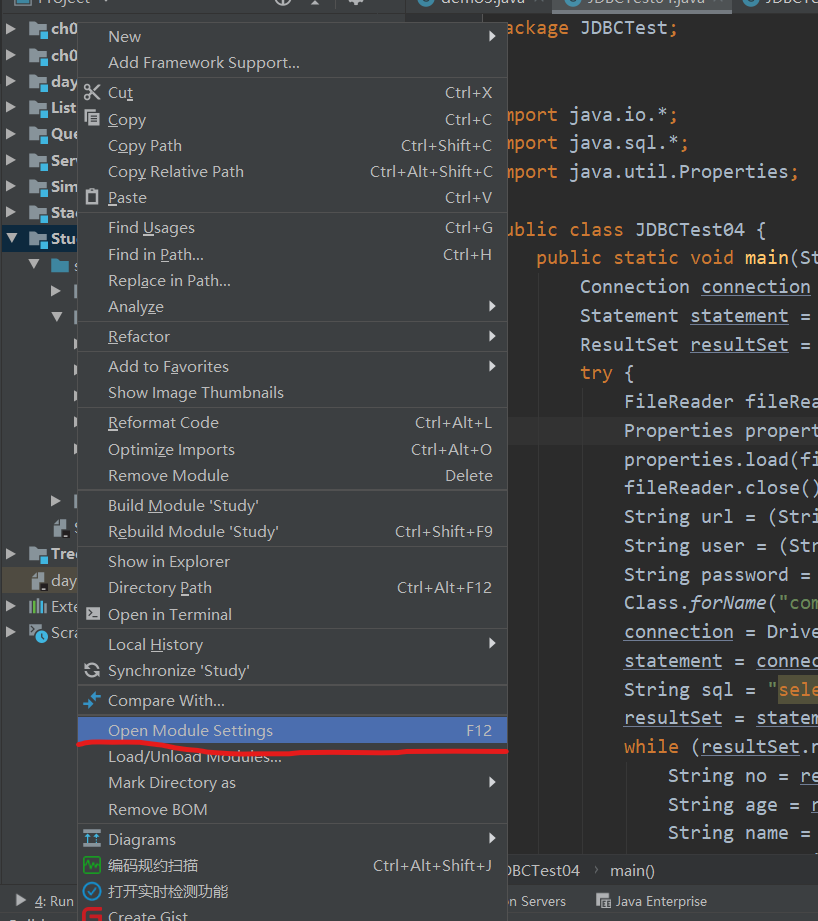Viewport: 818px width, 921px height.
Task: Select Open Module Settings menu item
Action: point(292,730)
